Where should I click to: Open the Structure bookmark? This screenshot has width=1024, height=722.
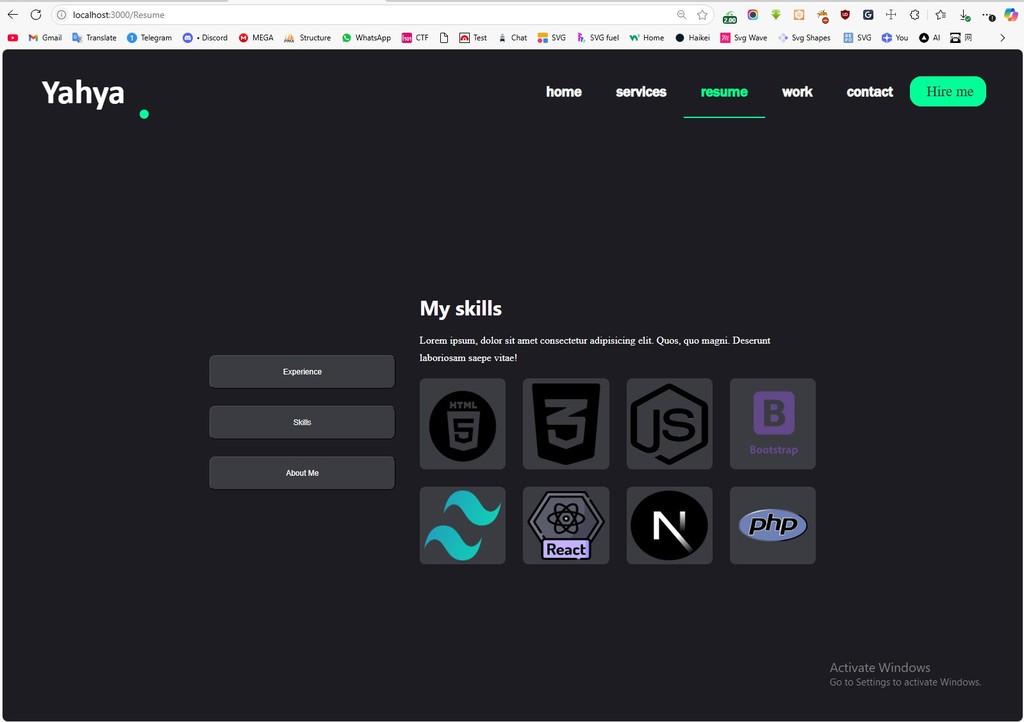(x=307, y=38)
